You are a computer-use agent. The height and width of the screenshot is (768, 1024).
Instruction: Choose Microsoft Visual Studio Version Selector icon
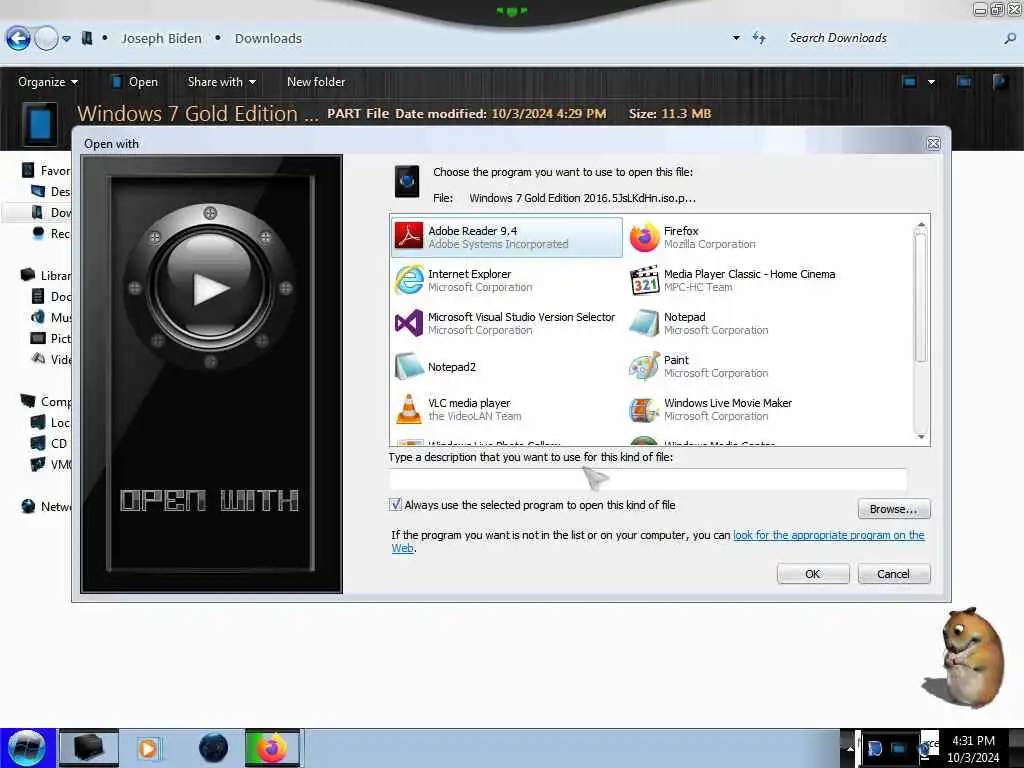[x=409, y=323]
